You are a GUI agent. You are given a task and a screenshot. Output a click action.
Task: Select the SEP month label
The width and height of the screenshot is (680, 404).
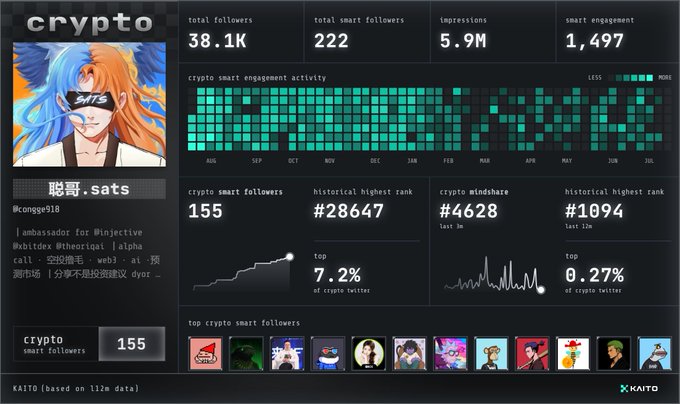click(x=257, y=161)
